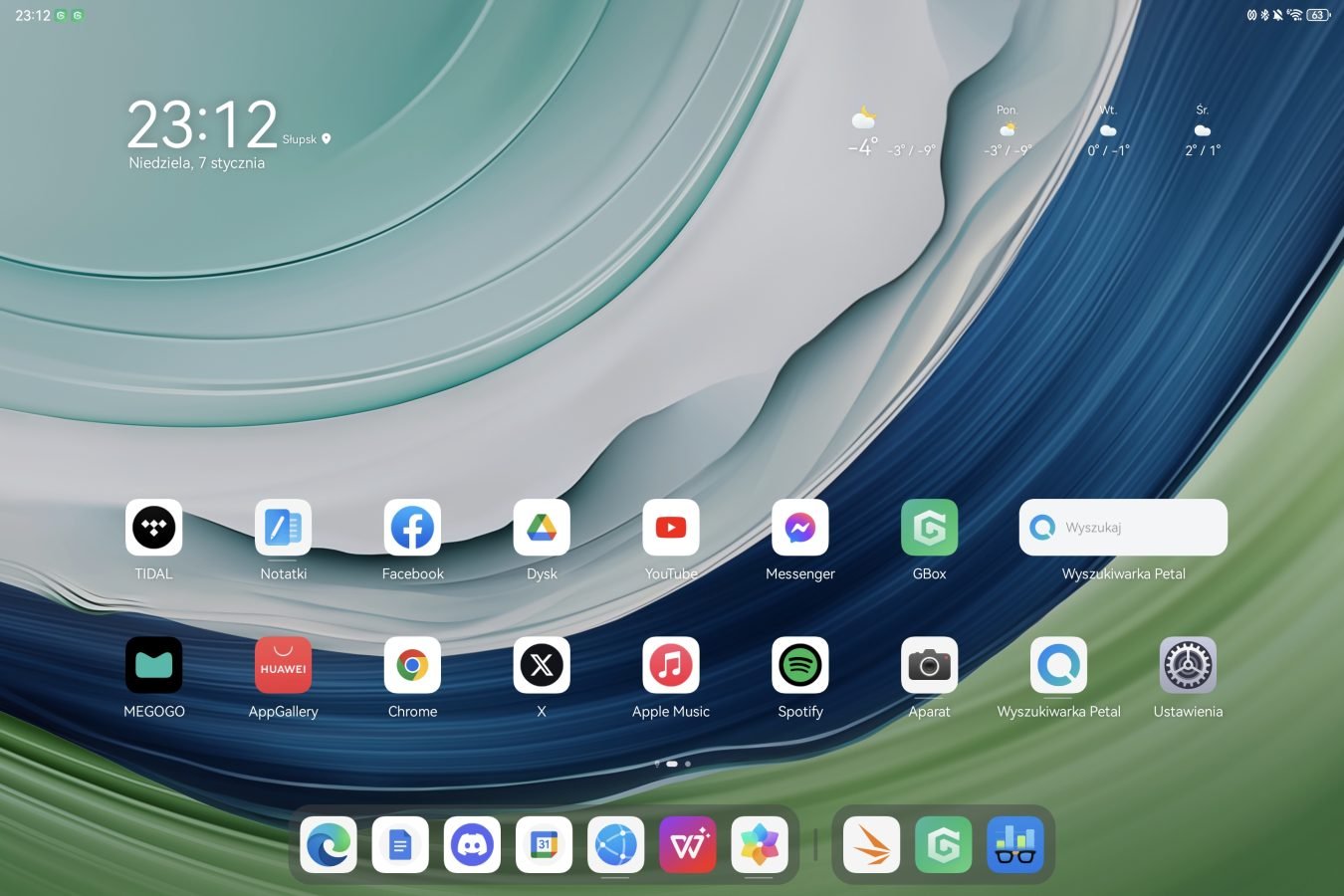Open Microsoft Edge from the dock
1344x896 pixels.
click(x=329, y=845)
